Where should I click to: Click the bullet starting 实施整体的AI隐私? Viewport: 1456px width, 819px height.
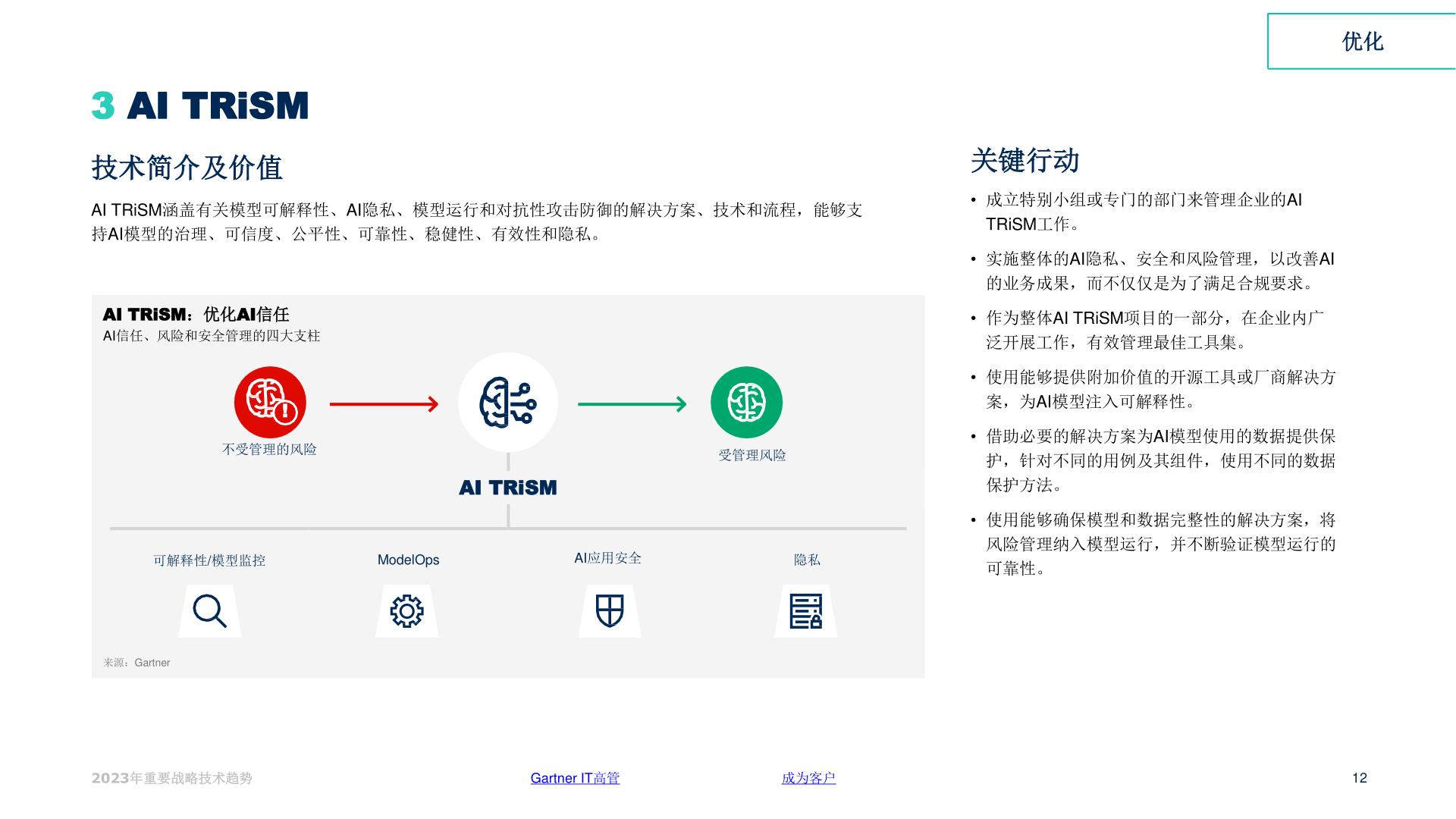click(1153, 271)
